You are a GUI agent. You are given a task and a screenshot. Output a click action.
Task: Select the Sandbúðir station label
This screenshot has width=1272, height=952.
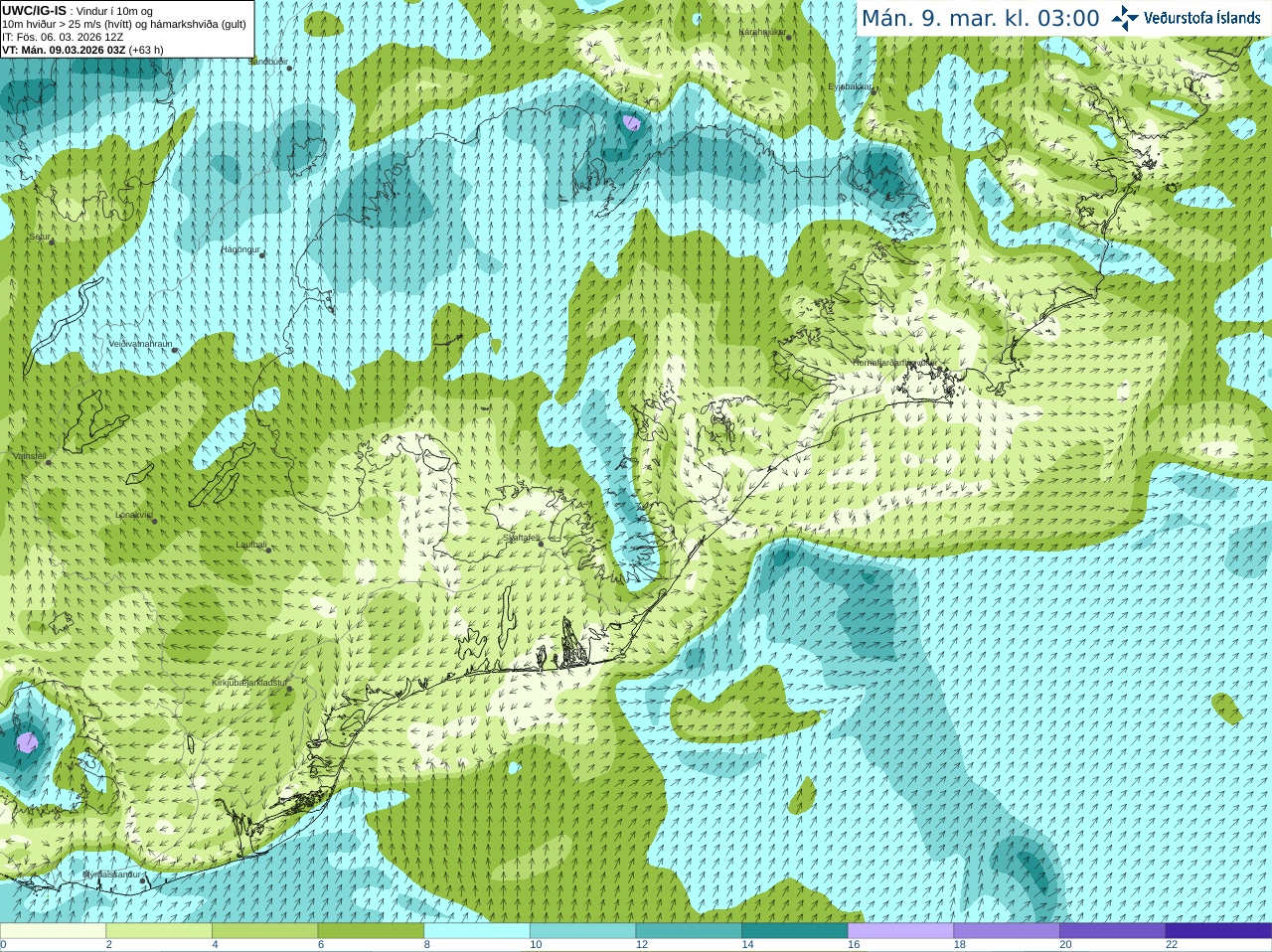pos(267,62)
